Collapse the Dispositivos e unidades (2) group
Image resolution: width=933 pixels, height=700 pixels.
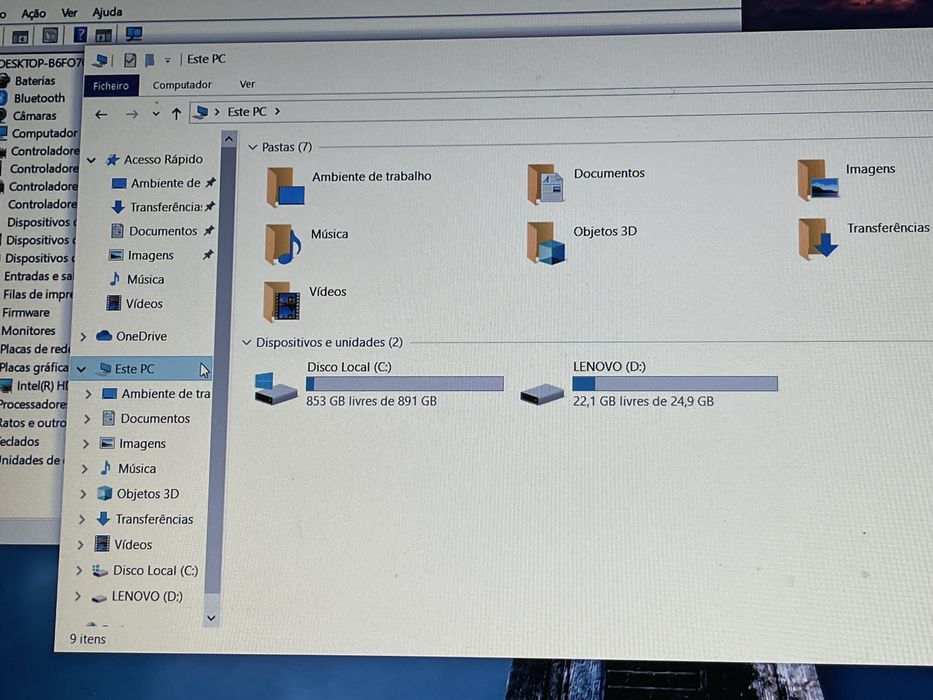[246, 342]
